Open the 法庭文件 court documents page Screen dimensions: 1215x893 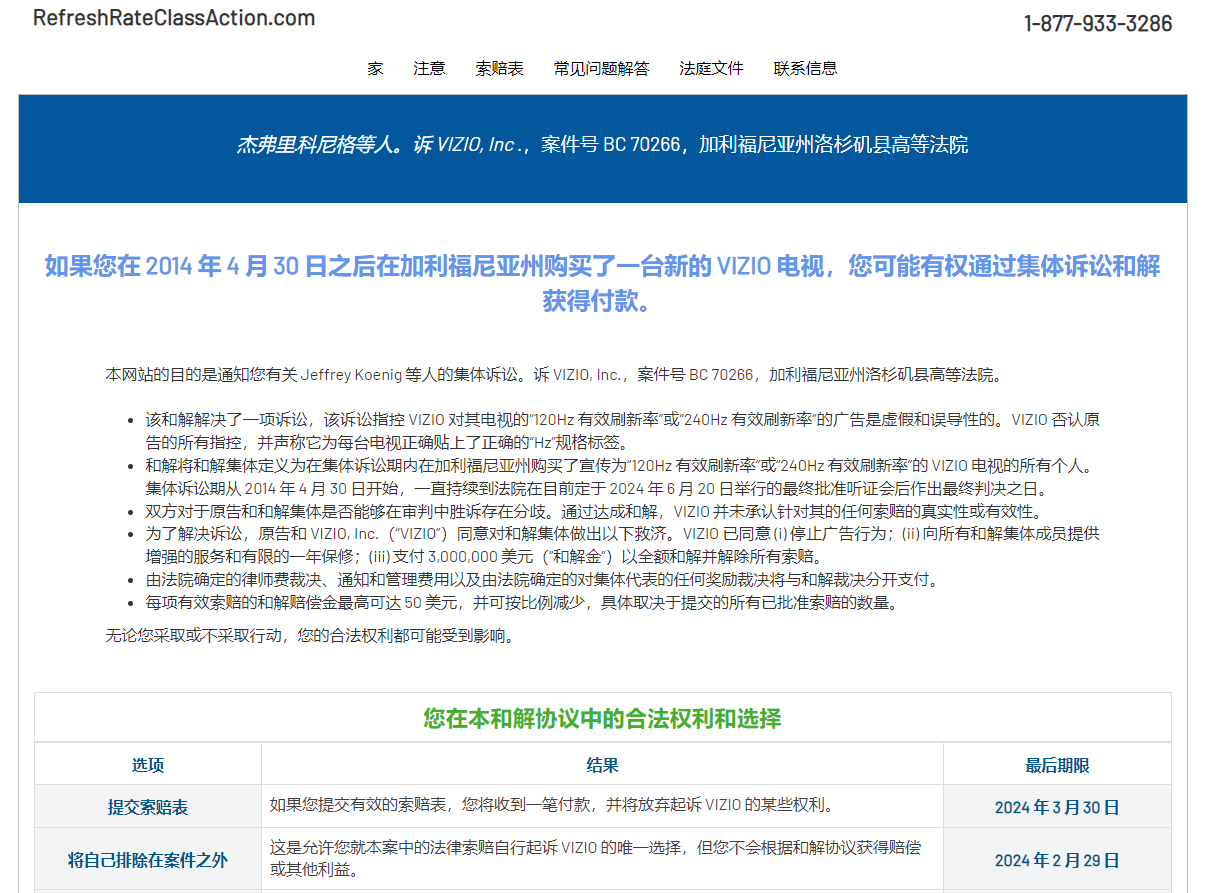712,68
